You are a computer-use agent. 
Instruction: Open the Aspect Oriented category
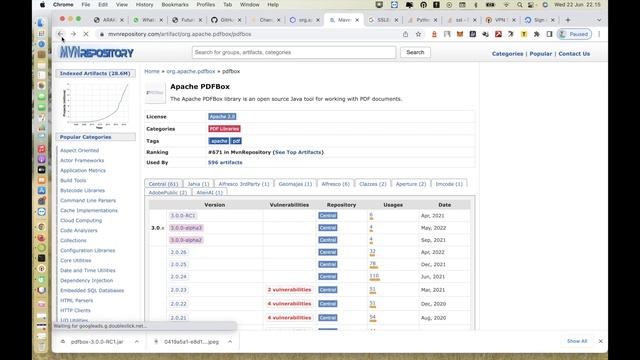tap(80, 150)
